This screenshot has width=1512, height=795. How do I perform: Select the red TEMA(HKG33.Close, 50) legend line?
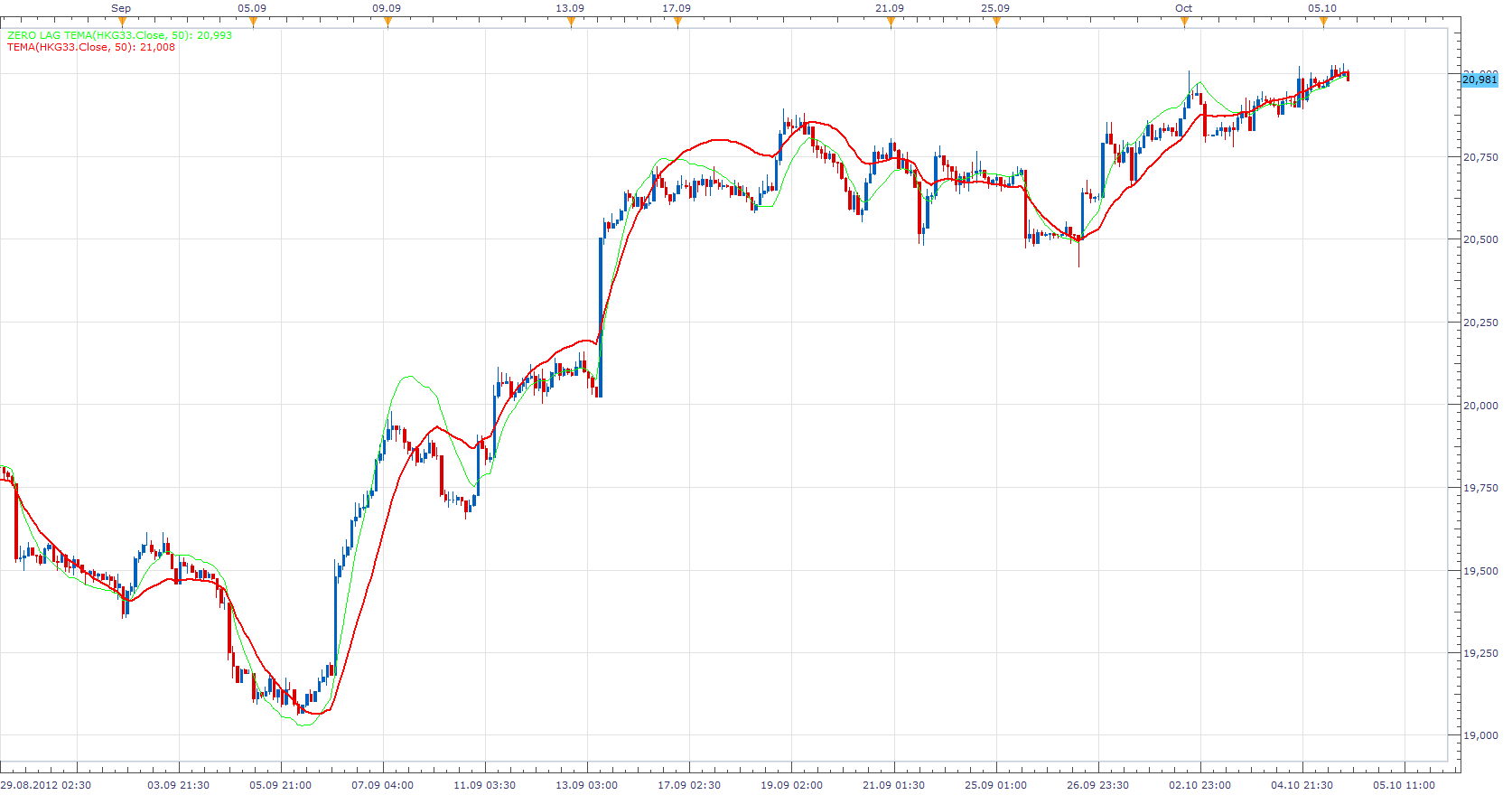click(91, 47)
